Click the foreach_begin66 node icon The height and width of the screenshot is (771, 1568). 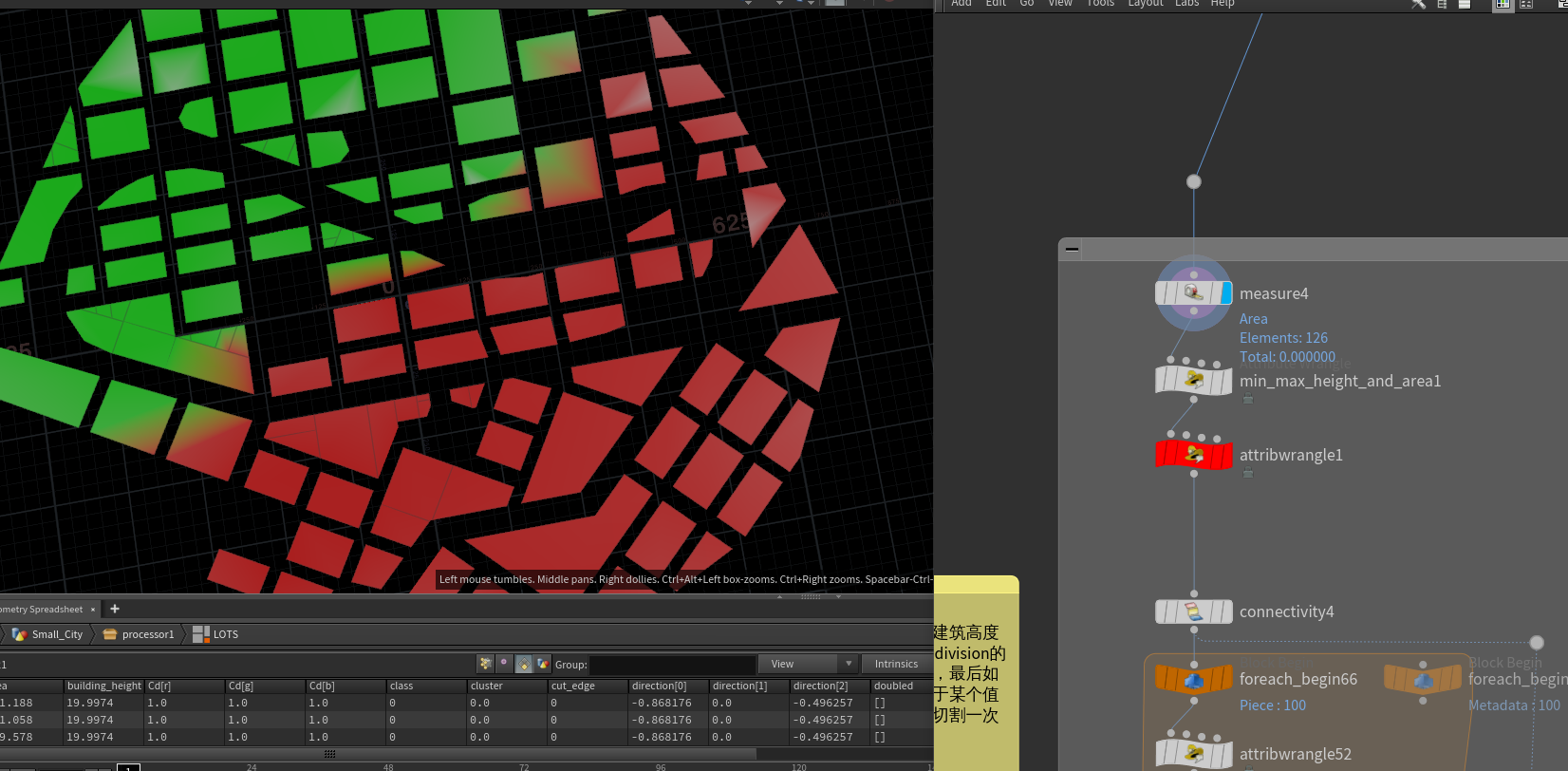[1193, 679]
